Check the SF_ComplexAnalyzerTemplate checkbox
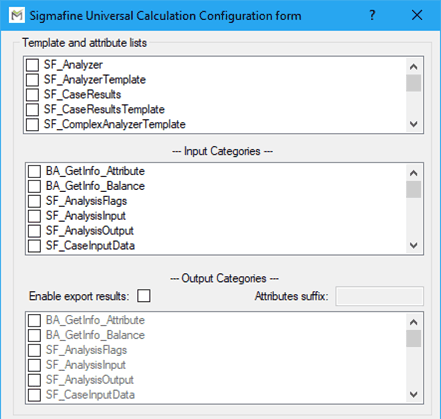Screen dimensions: 441x419 [x=32, y=124]
